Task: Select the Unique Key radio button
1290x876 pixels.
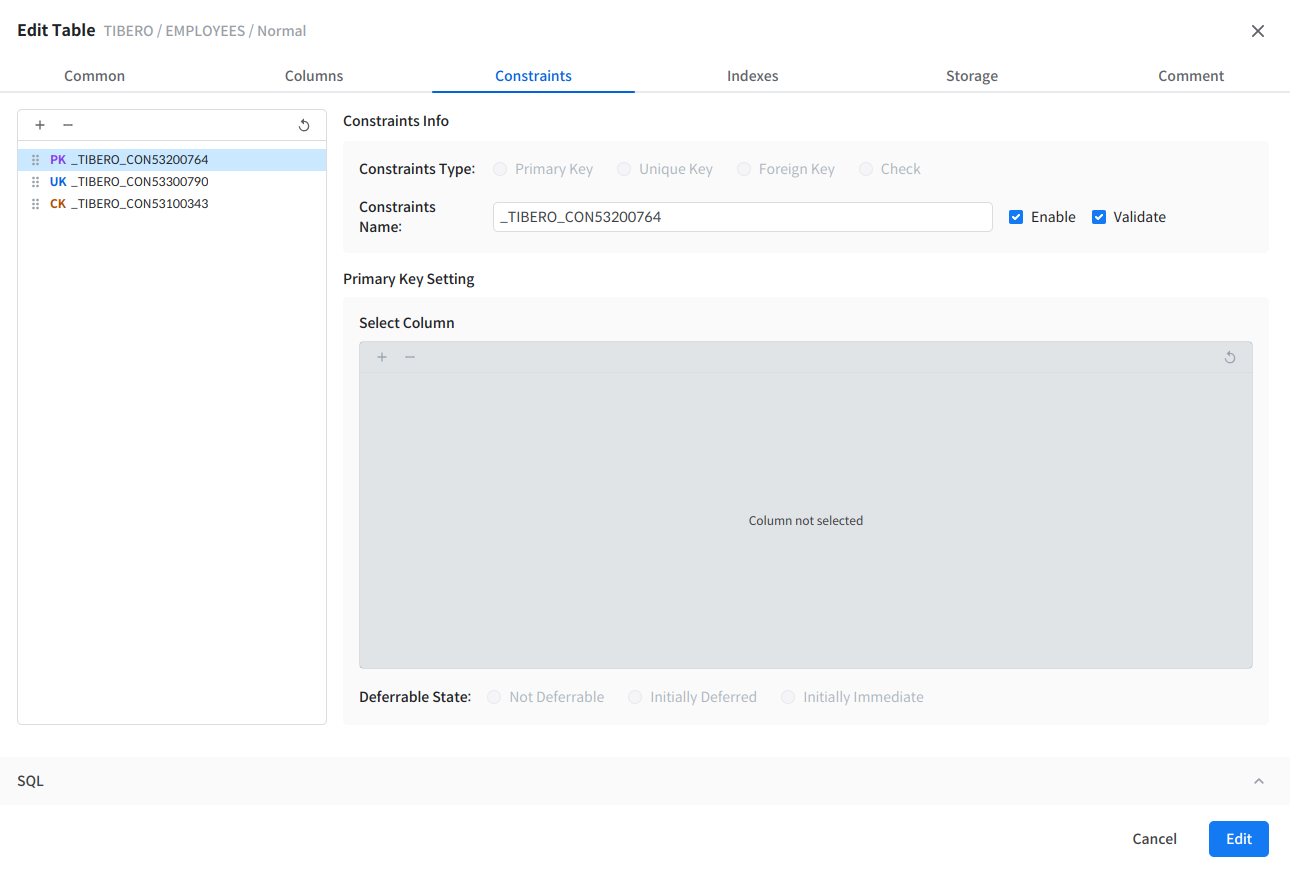Action: click(x=624, y=169)
